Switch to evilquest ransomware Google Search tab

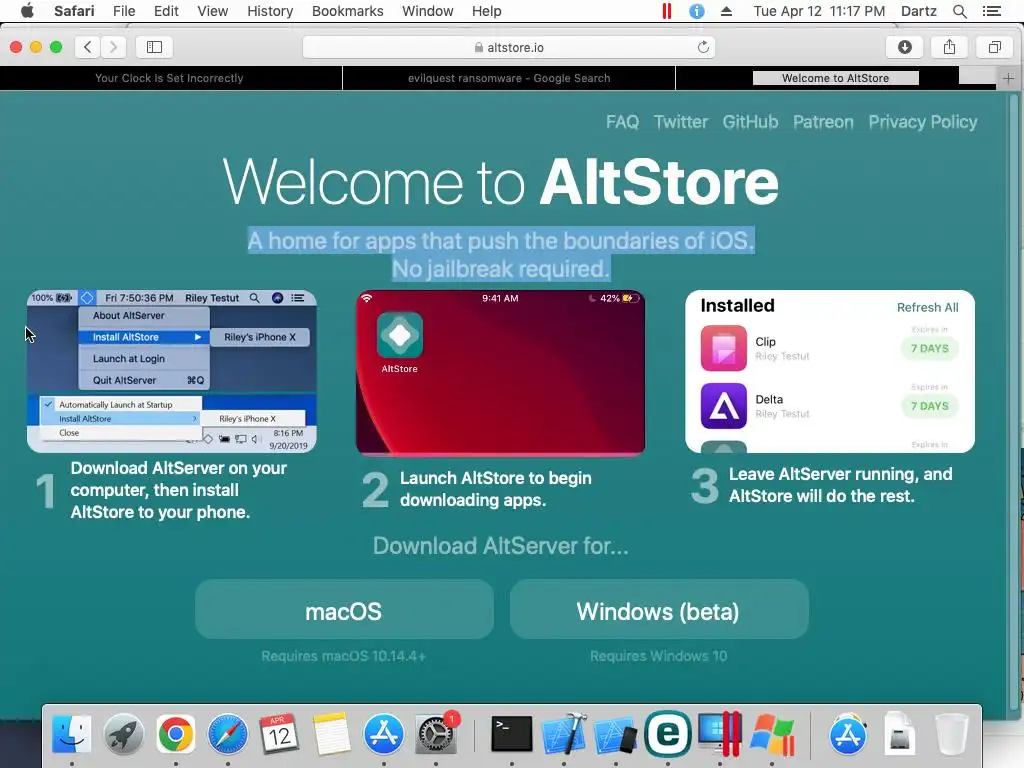coord(509,78)
